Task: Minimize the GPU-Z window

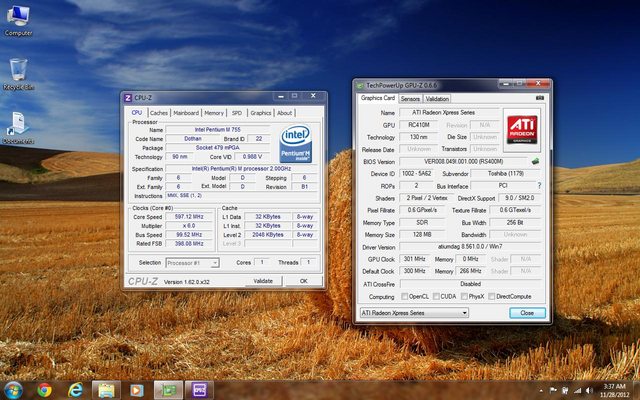Action: pyautogui.click(x=506, y=84)
